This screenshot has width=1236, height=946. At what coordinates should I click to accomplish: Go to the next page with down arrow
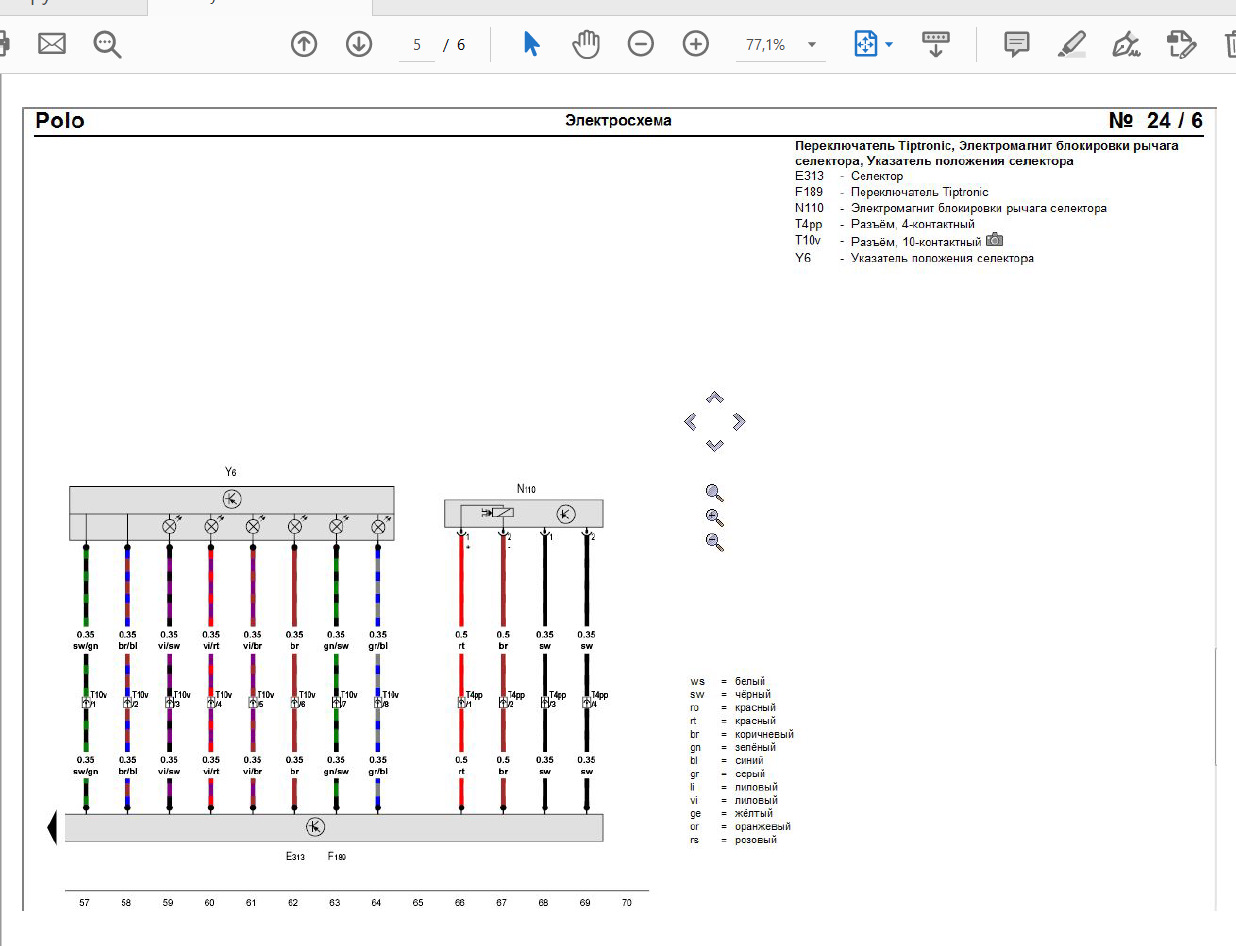click(358, 44)
